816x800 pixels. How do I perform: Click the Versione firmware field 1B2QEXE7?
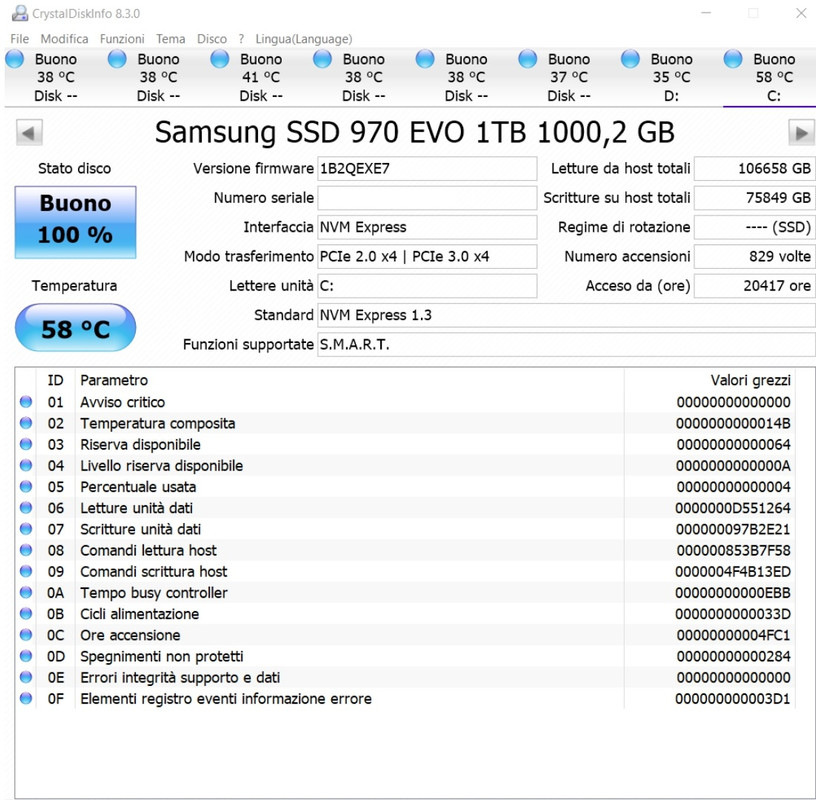click(427, 169)
